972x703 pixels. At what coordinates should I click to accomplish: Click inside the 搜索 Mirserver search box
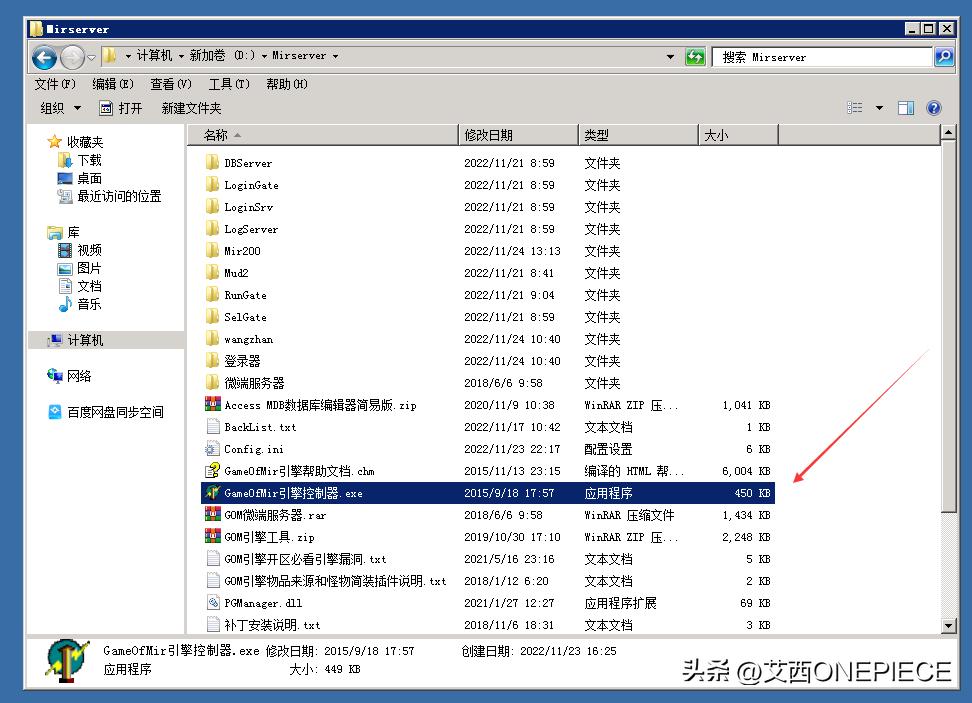point(822,57)
